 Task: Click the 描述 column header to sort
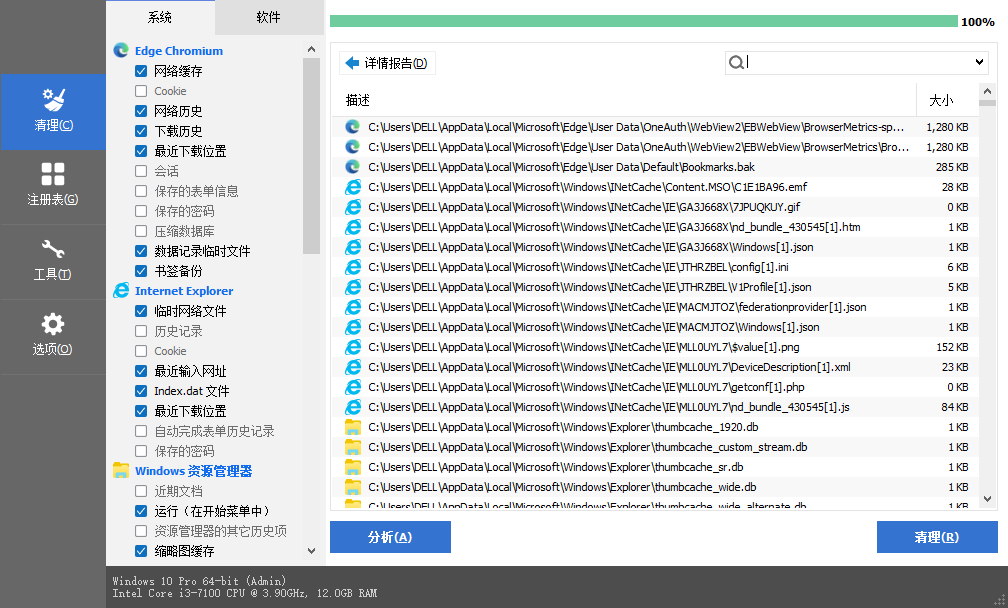click(x=358, y=100)
